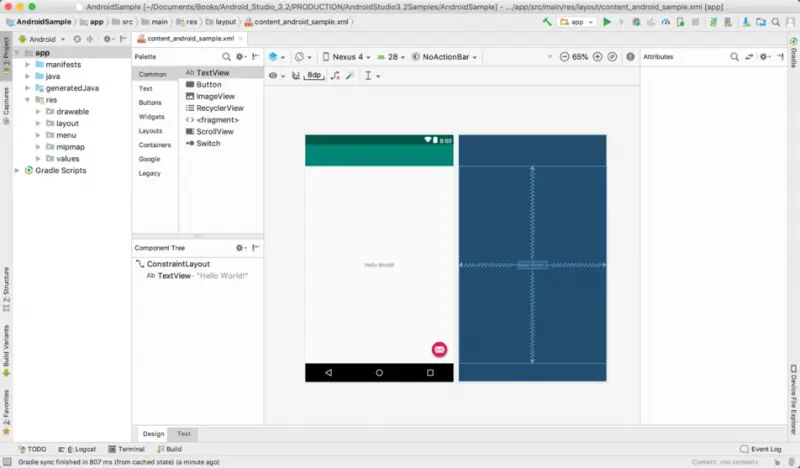800x468 pixels.
Task: Run the app with the green play button
Action: point(606,21)
